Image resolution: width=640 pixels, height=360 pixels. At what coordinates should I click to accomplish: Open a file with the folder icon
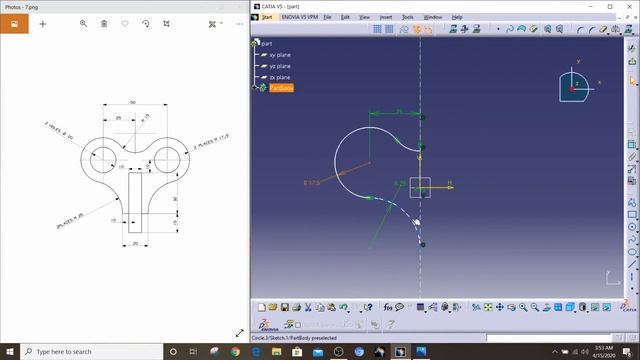click(x=273, y=307)
